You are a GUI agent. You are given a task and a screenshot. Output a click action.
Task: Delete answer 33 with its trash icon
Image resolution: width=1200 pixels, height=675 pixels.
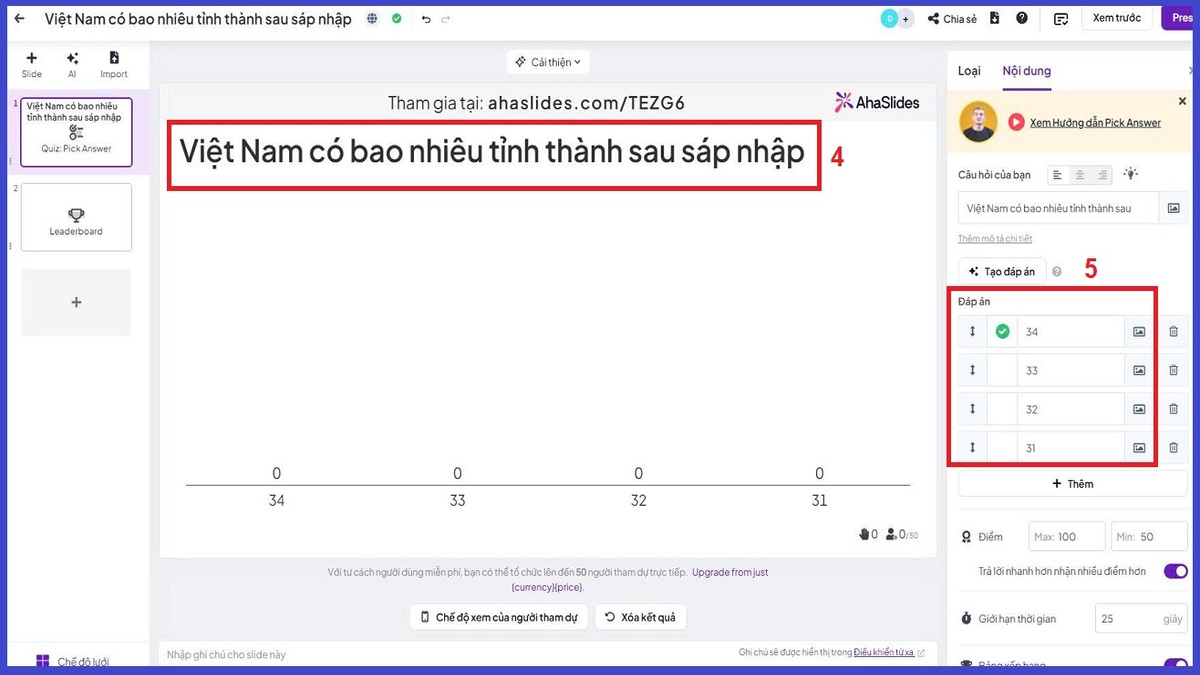pos(1174,370)
